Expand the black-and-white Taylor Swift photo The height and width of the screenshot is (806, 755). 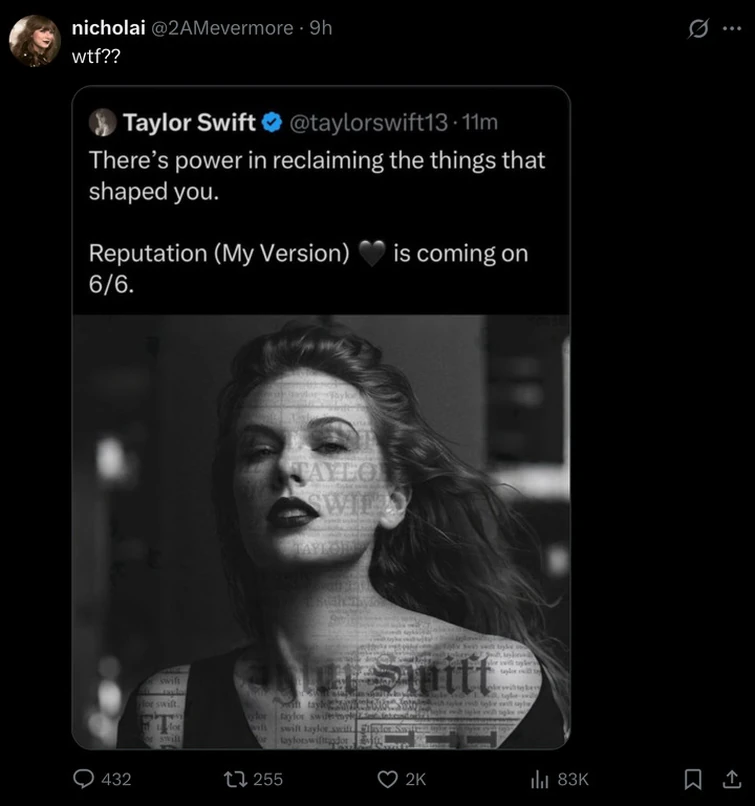point(320,530)
